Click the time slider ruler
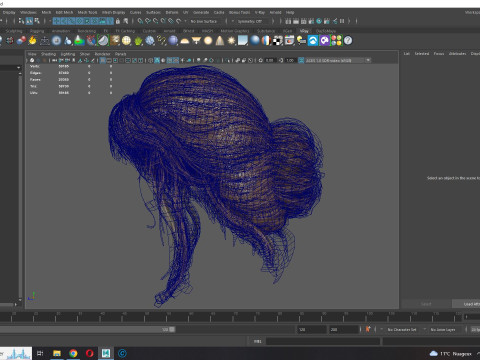 coord(231,317)
